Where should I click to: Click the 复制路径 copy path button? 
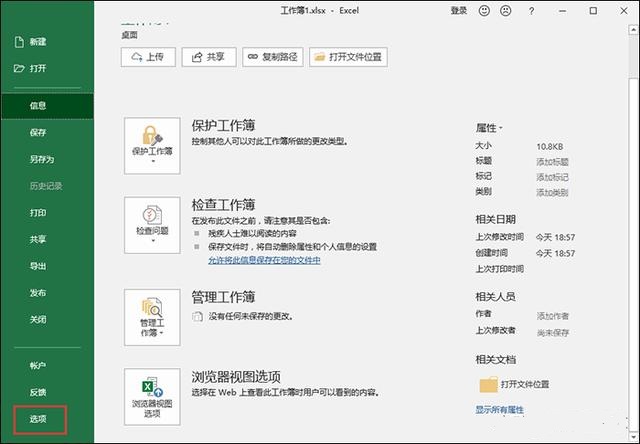[x=273, y=57]
